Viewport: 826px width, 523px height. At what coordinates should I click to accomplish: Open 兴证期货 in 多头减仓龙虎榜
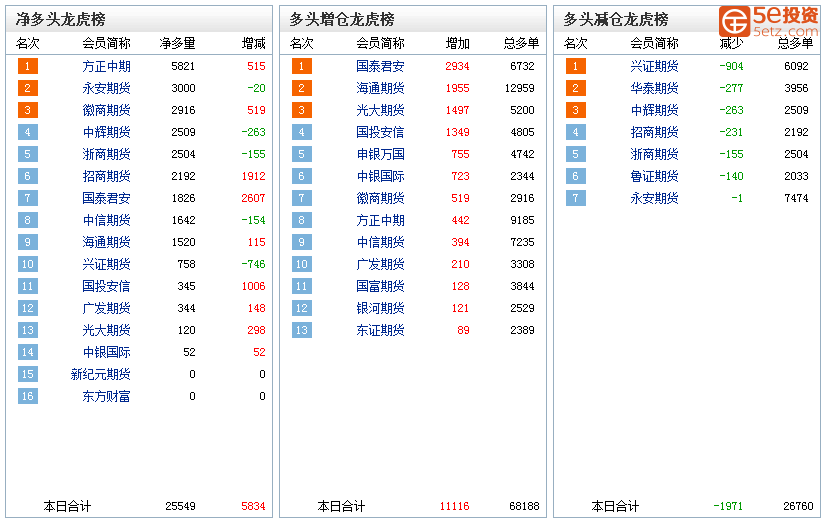coord(654,66)
